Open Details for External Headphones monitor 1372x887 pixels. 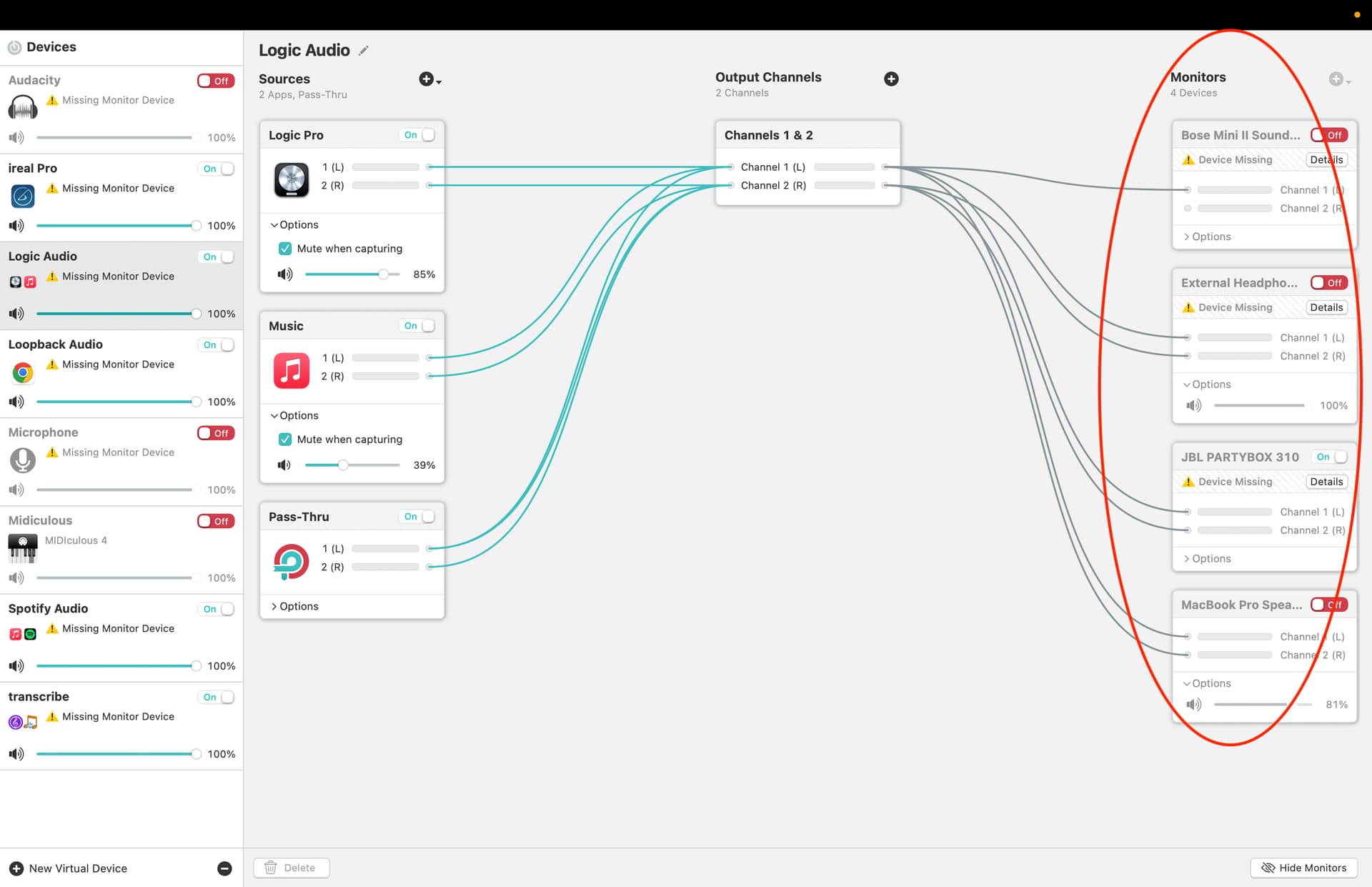coord(1326,307)
